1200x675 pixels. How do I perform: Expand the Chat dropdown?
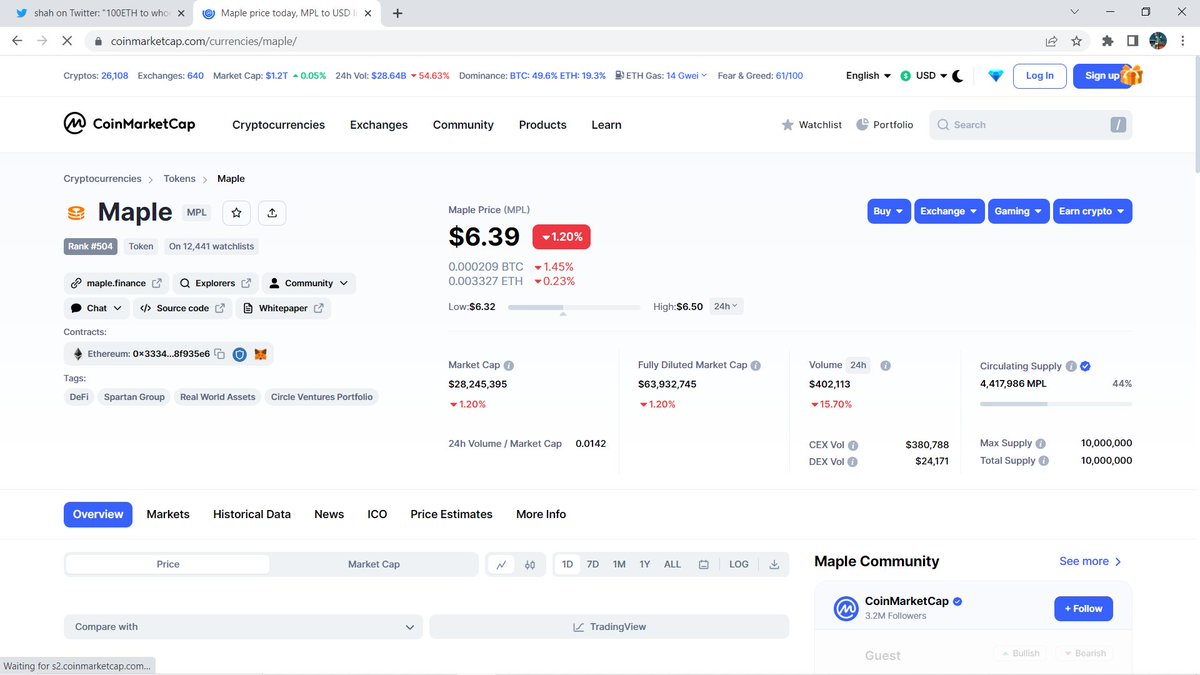point(97,308)
